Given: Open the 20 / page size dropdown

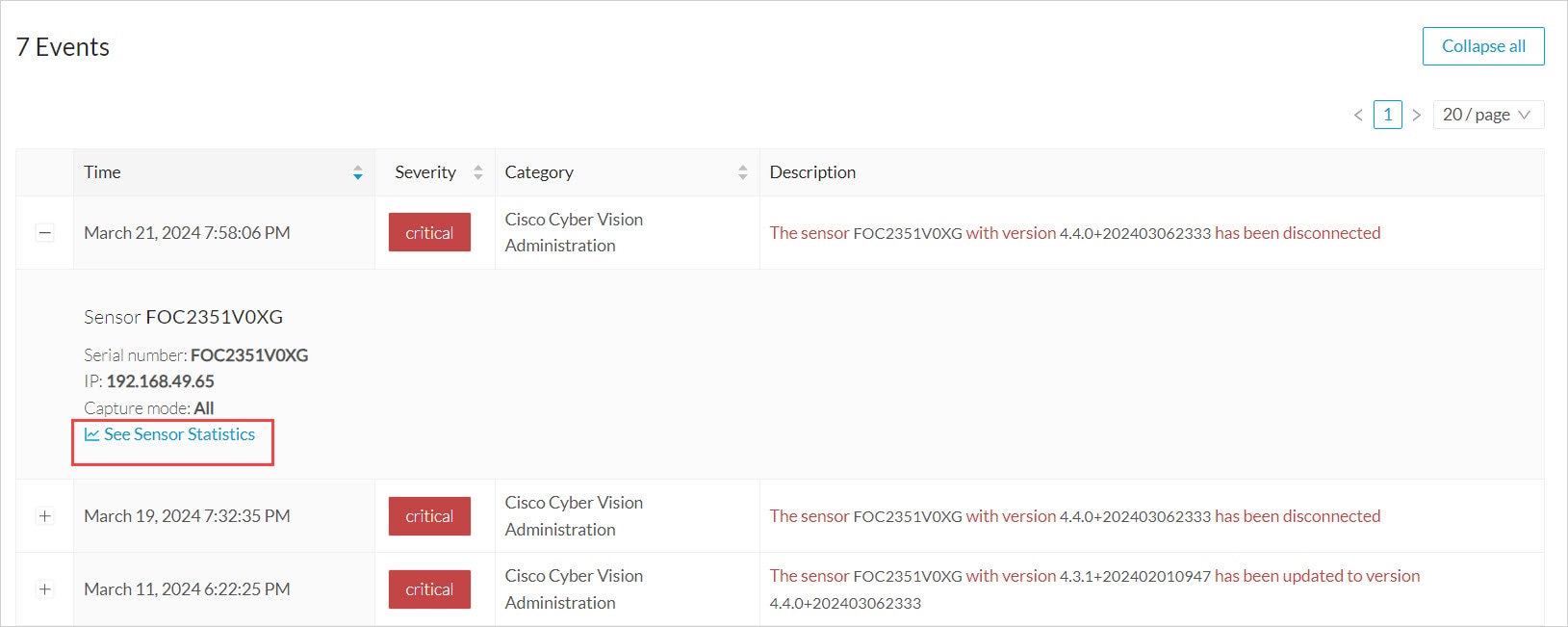Looking at the screenshot, I should [x=1487, y=115].
